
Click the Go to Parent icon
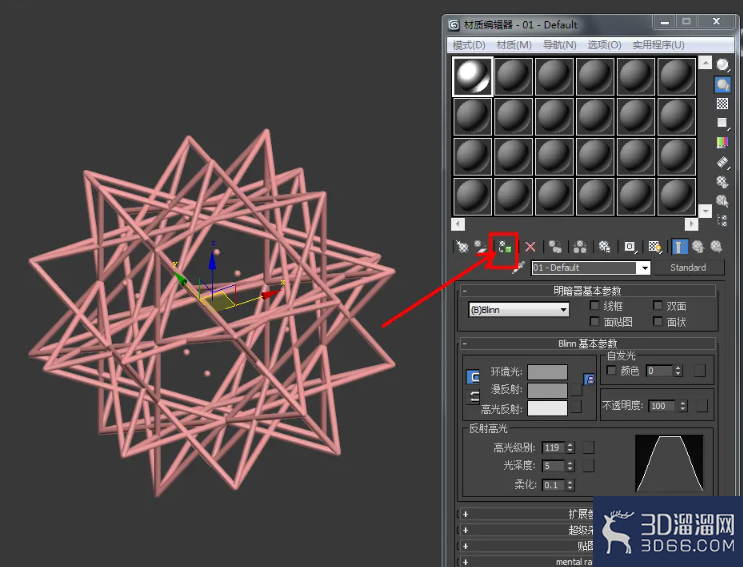point(698,247)
